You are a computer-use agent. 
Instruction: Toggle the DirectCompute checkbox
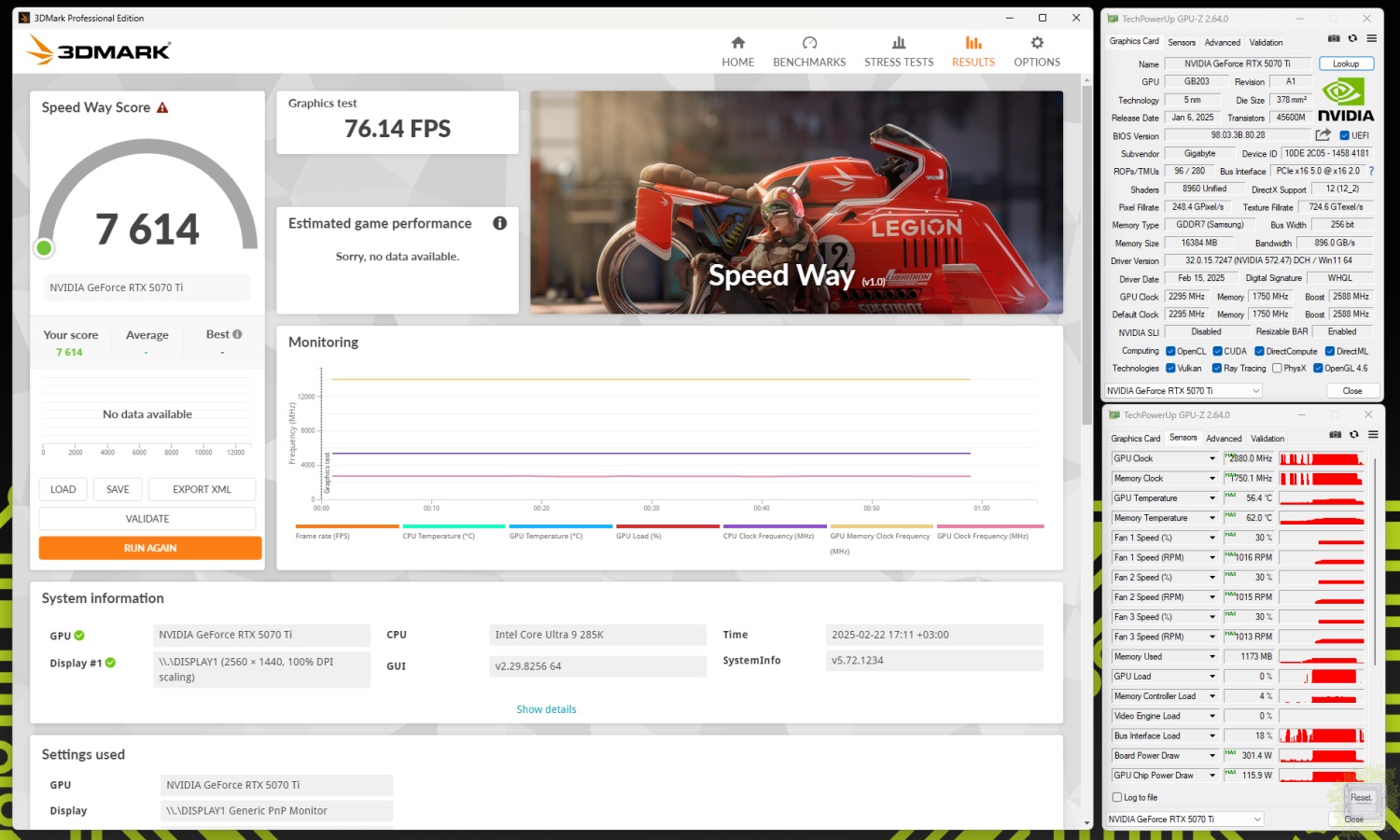point(1259,351)
